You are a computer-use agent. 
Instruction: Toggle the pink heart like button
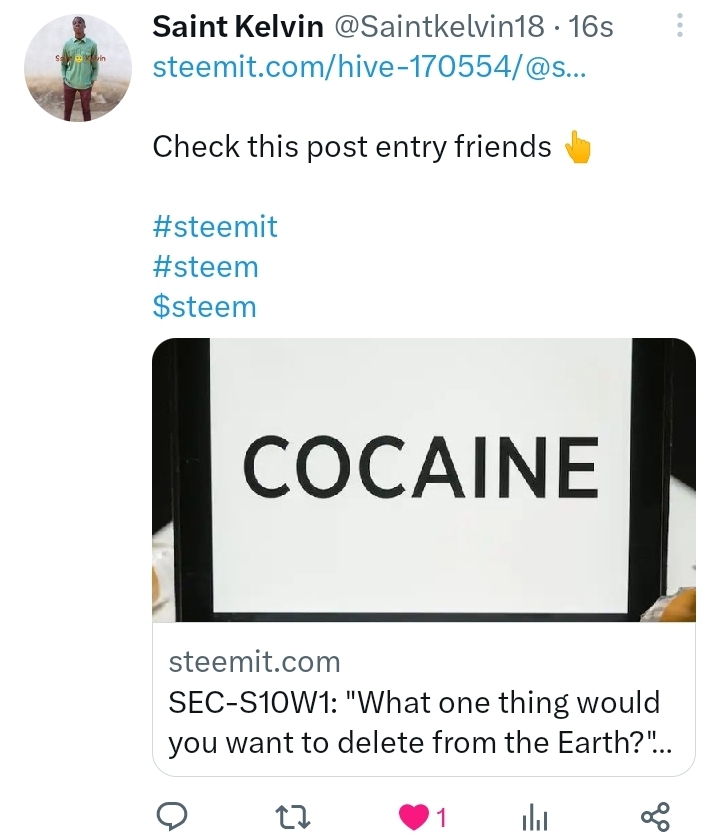tap(414, 817)
